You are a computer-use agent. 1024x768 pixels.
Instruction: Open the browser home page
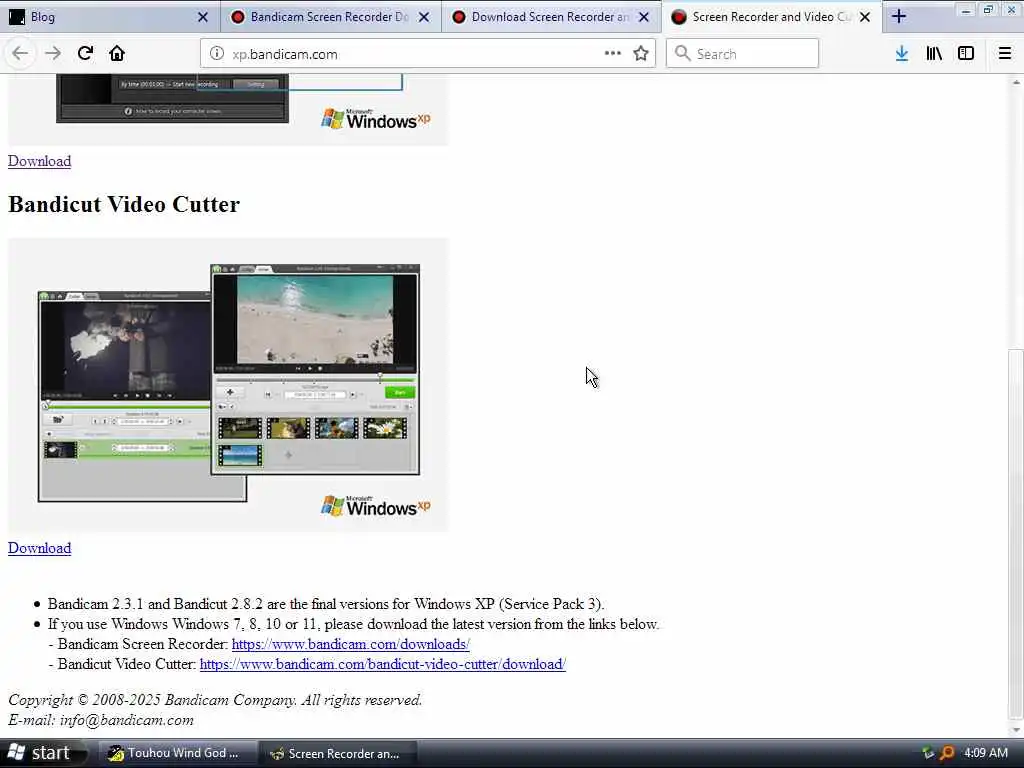(117, 54)
